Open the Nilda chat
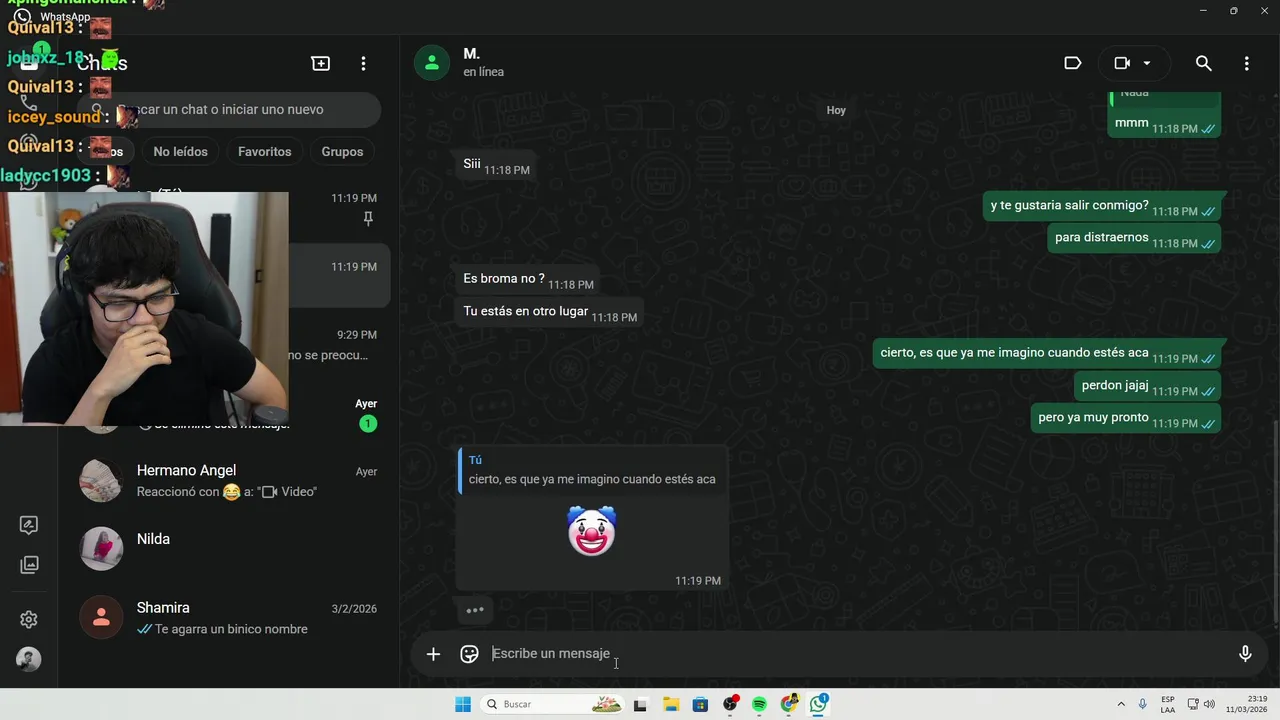The height and width of the screenshot is (720, 1280). pyautogui.click(x=228, y=549)
